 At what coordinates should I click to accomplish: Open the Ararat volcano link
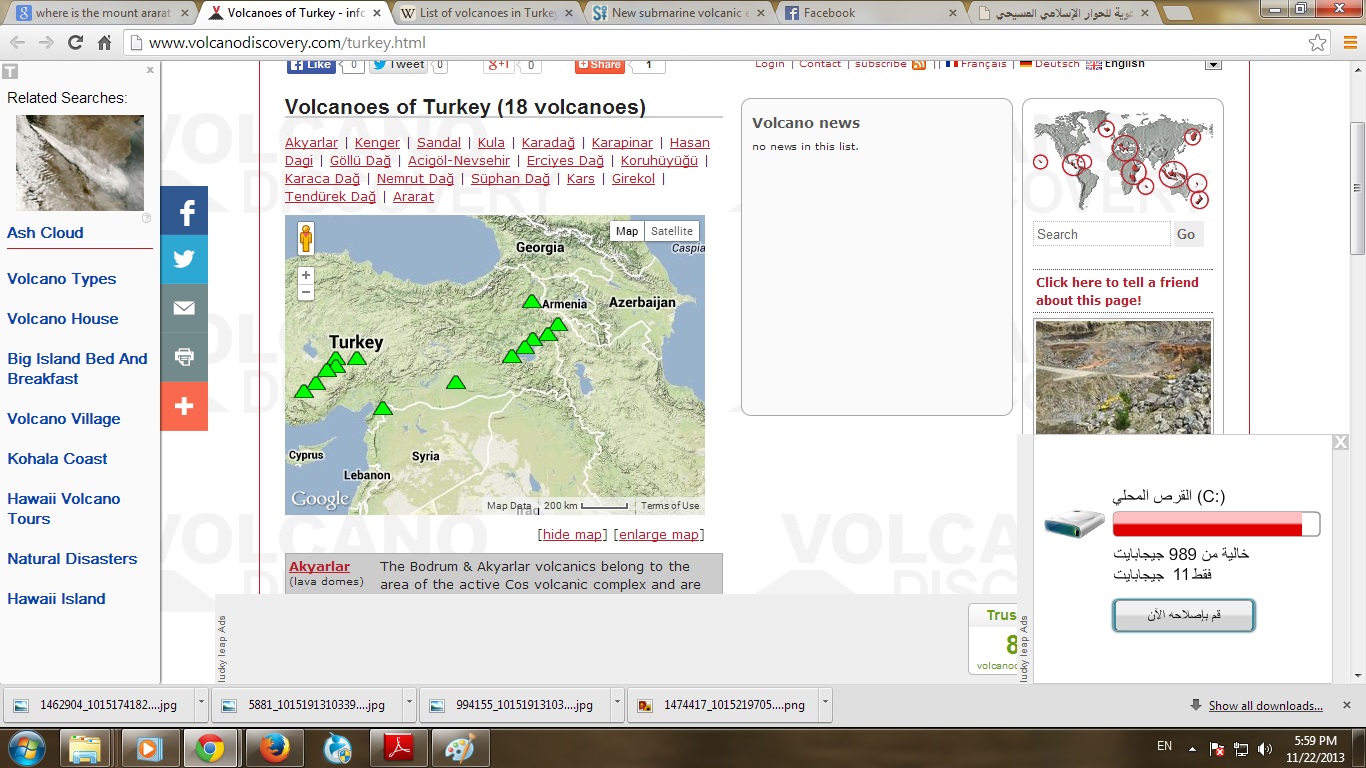click(413, 196)
